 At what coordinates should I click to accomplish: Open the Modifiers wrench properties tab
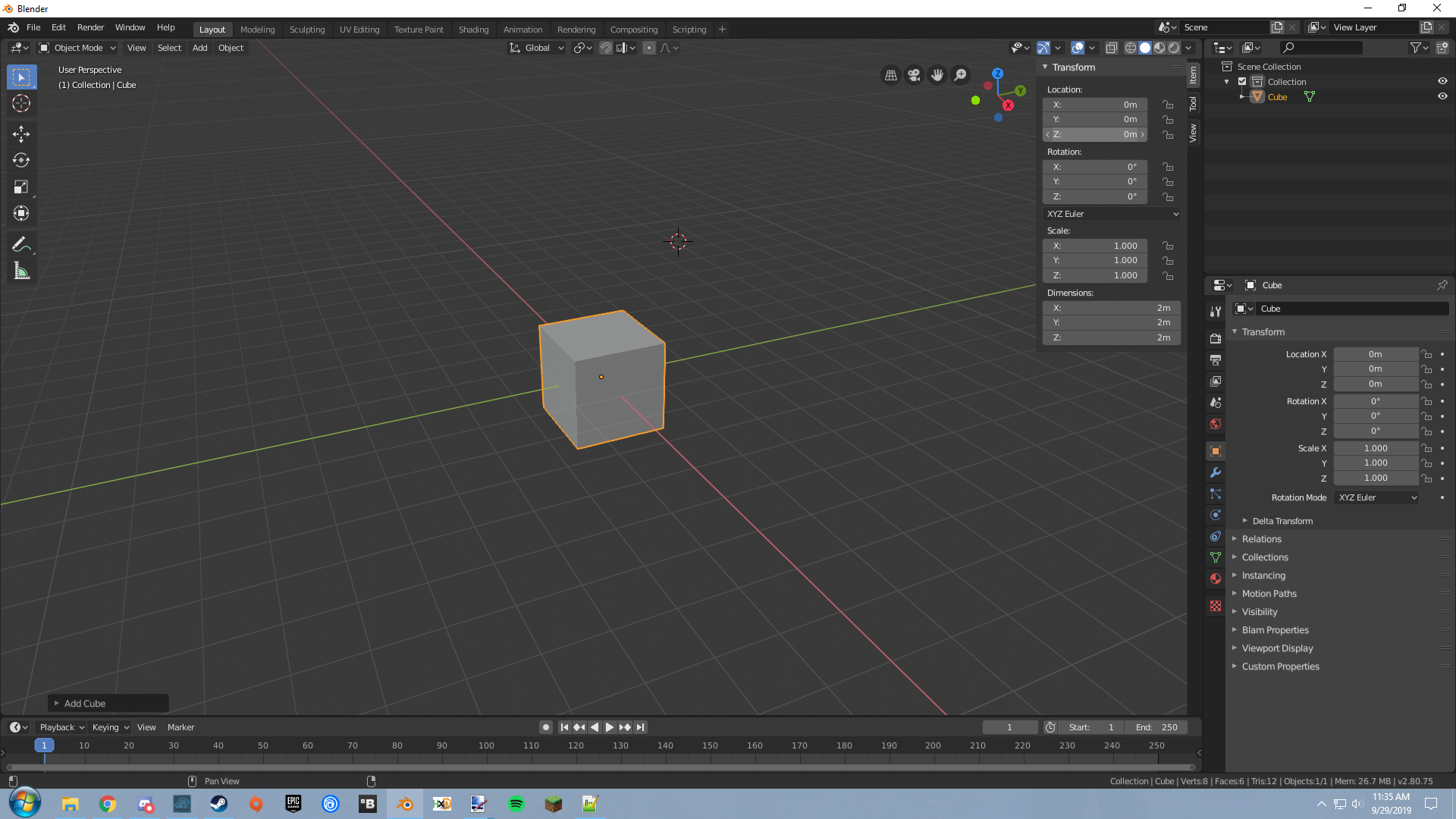(1216, 472)
